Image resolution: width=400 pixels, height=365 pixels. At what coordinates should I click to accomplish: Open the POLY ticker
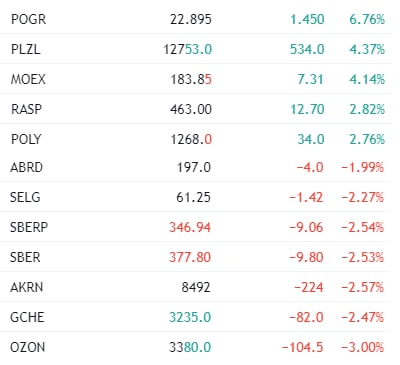coord(26,139)
